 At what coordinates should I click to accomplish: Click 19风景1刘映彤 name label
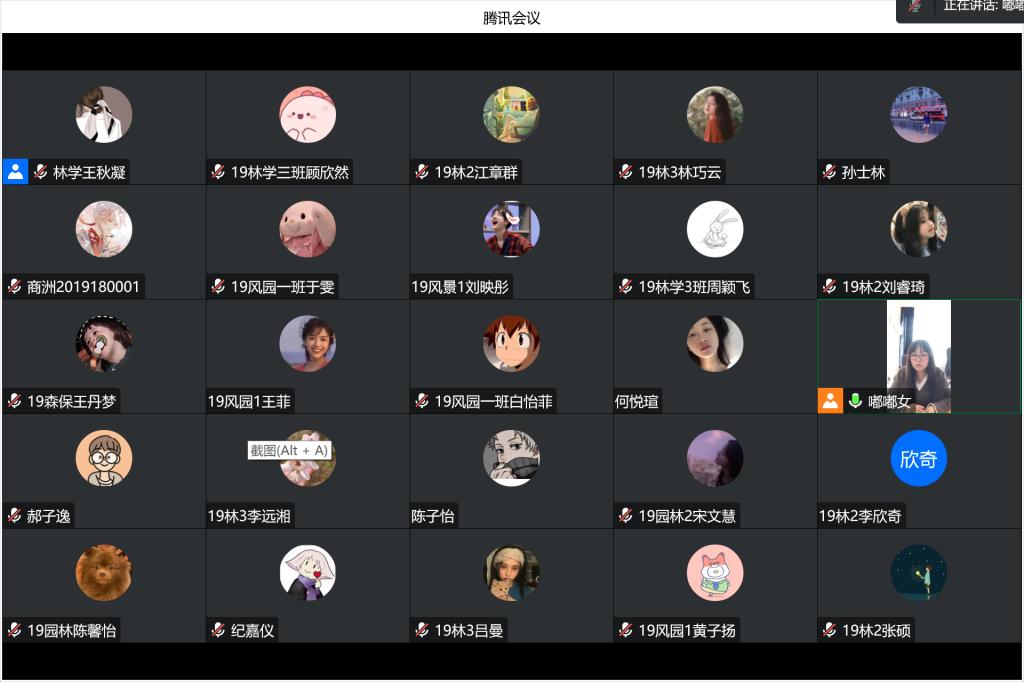[x=460, y=287]
